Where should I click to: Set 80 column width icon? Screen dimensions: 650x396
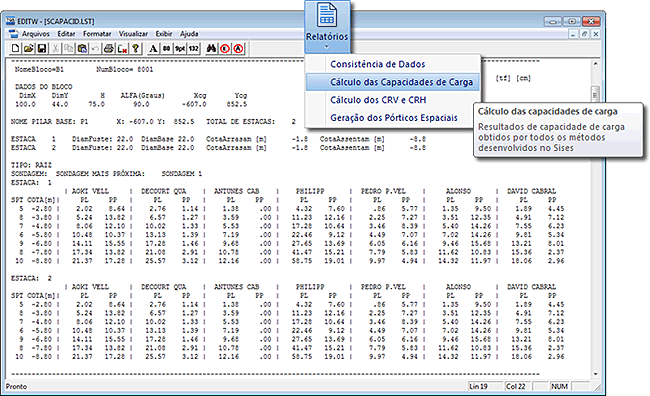(x=166, y=49)
